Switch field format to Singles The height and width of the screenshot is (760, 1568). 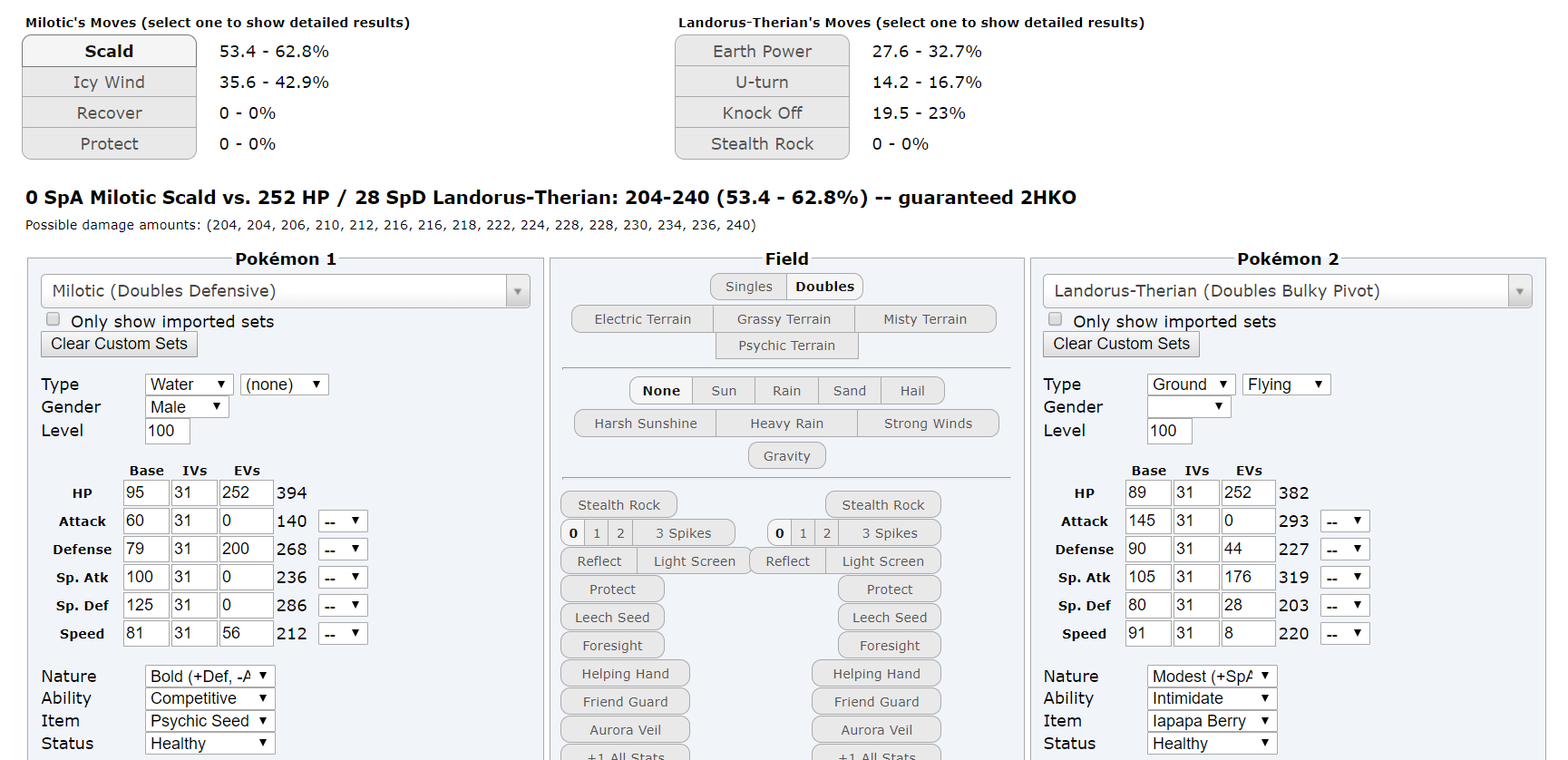748,287
